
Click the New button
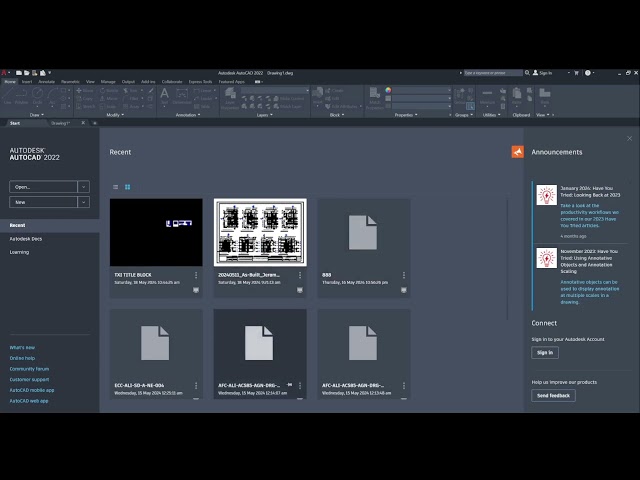[43, 202]
